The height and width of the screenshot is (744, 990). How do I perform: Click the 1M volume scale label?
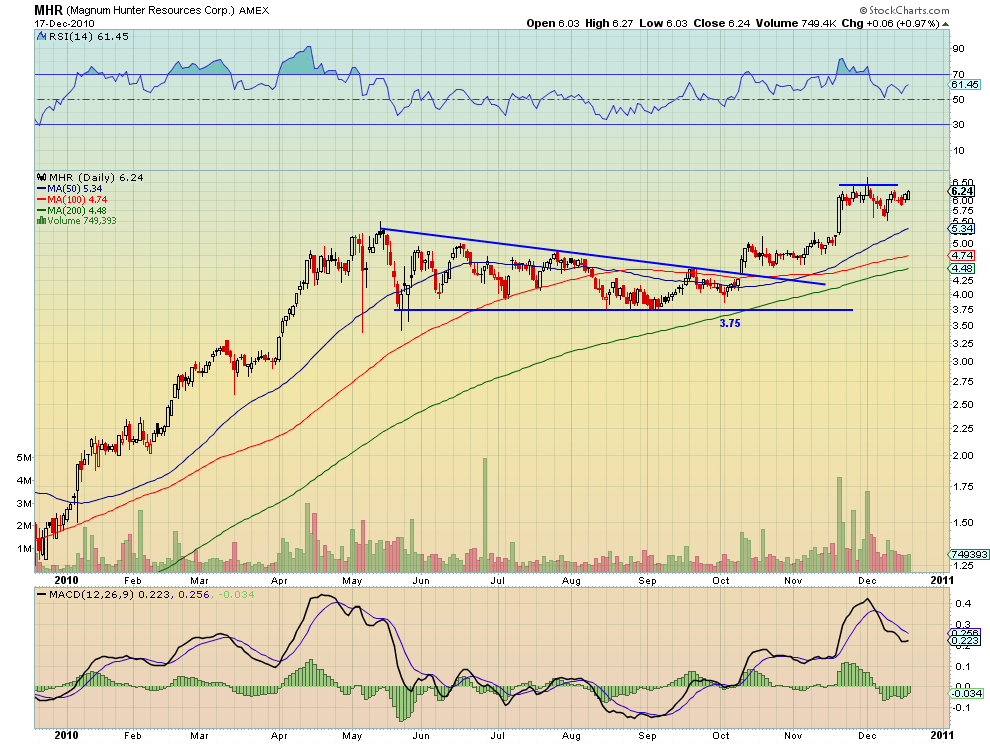(24, 548)
